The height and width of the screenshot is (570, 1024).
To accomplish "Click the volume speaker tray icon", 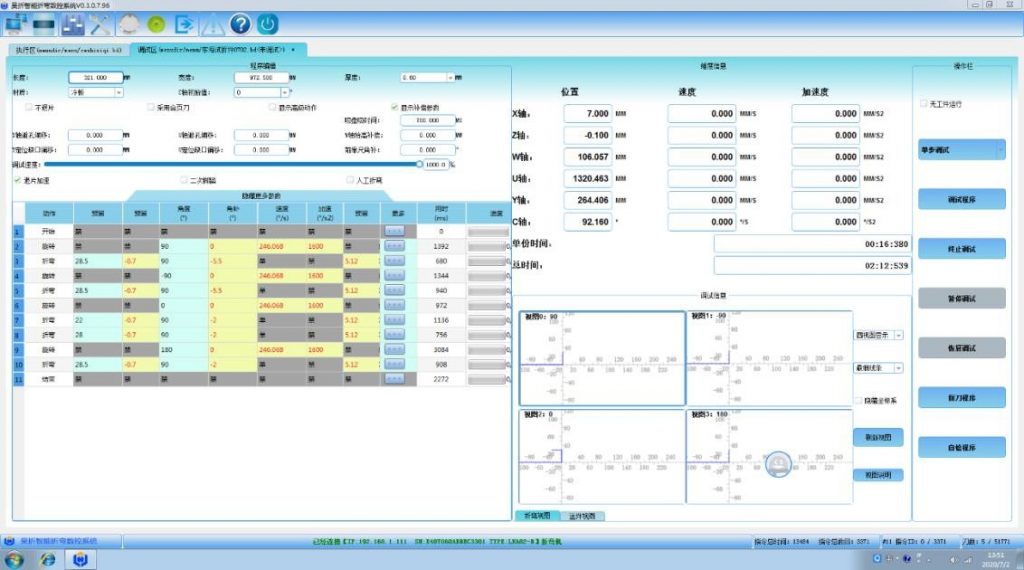I will (x=953, y=560).
